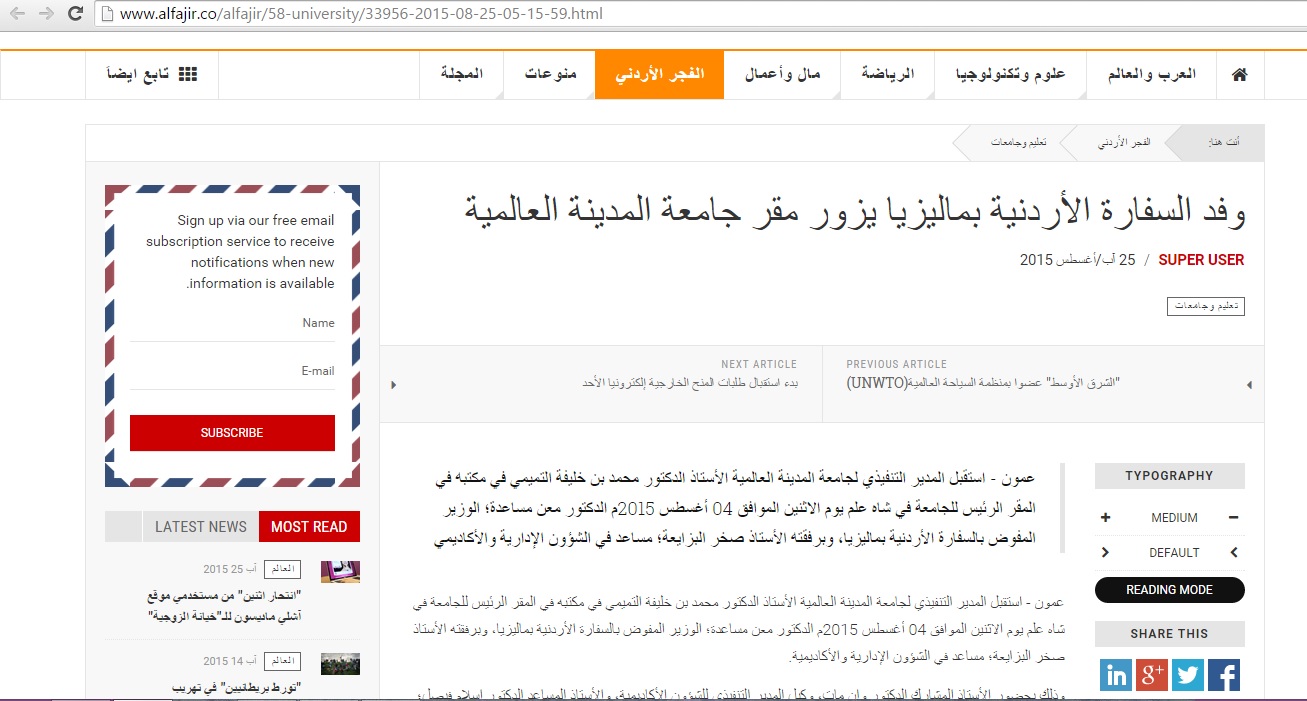Click the E-mail input field
The width and height of the screenshot is (1307, 701).
pyautogui.click(x=232, y=372)
